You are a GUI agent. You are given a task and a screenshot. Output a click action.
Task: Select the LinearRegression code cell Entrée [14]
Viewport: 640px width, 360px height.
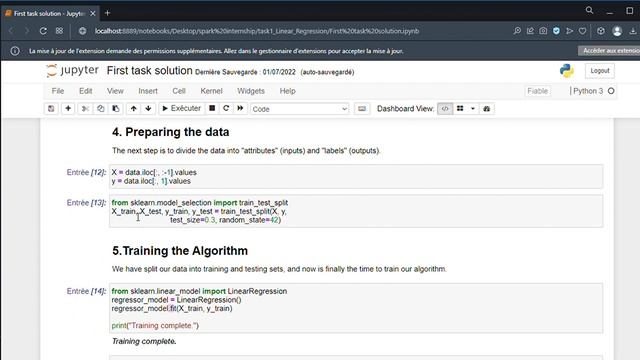coord(356,308)
